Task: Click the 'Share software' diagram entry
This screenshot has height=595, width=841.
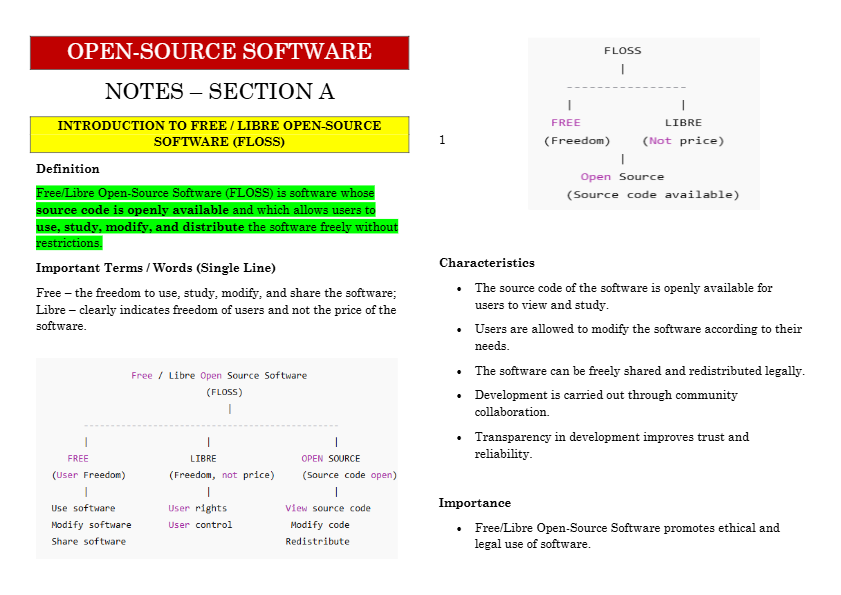Action: point(88,541)
